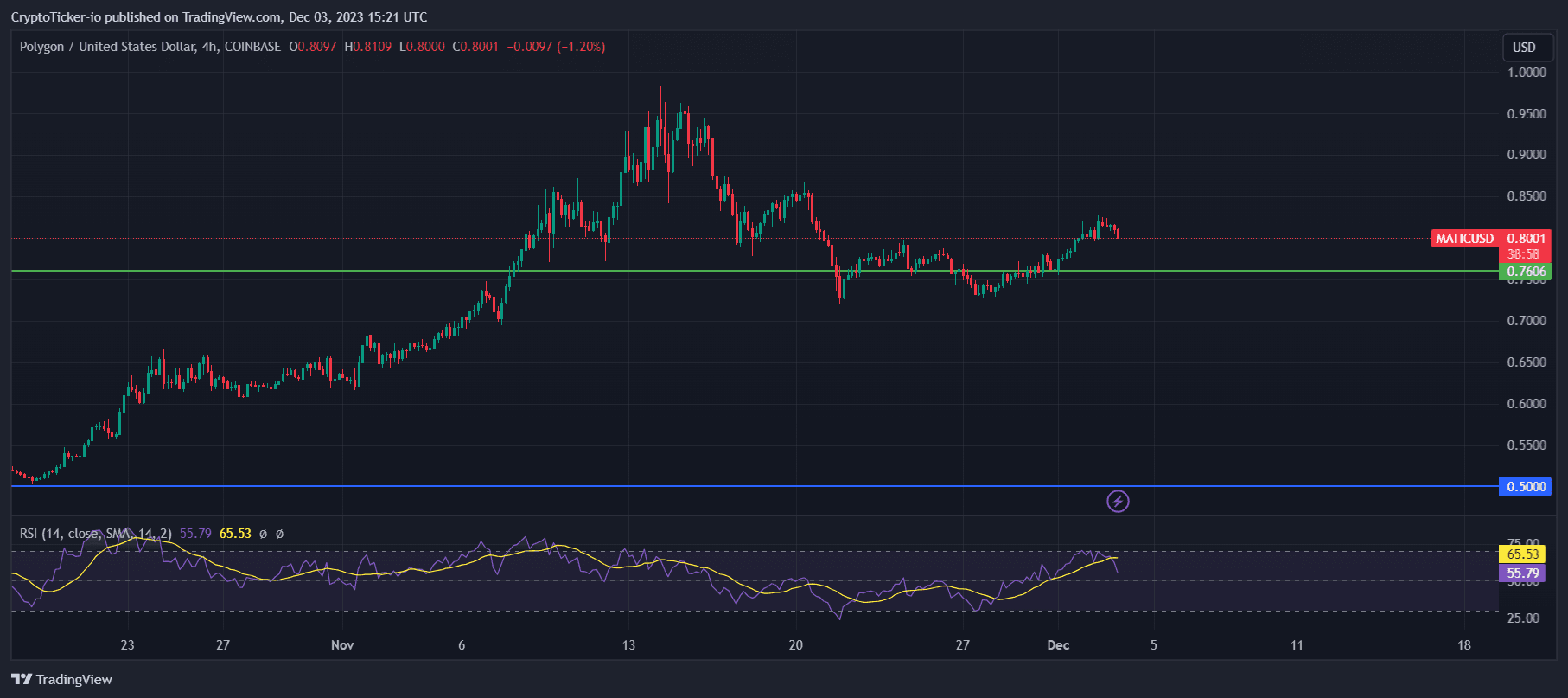The height and width of the screenshot is (698, 1568).
Task: Select the blue 0.5000 price axis label
Action: [x=1526, y=486]
